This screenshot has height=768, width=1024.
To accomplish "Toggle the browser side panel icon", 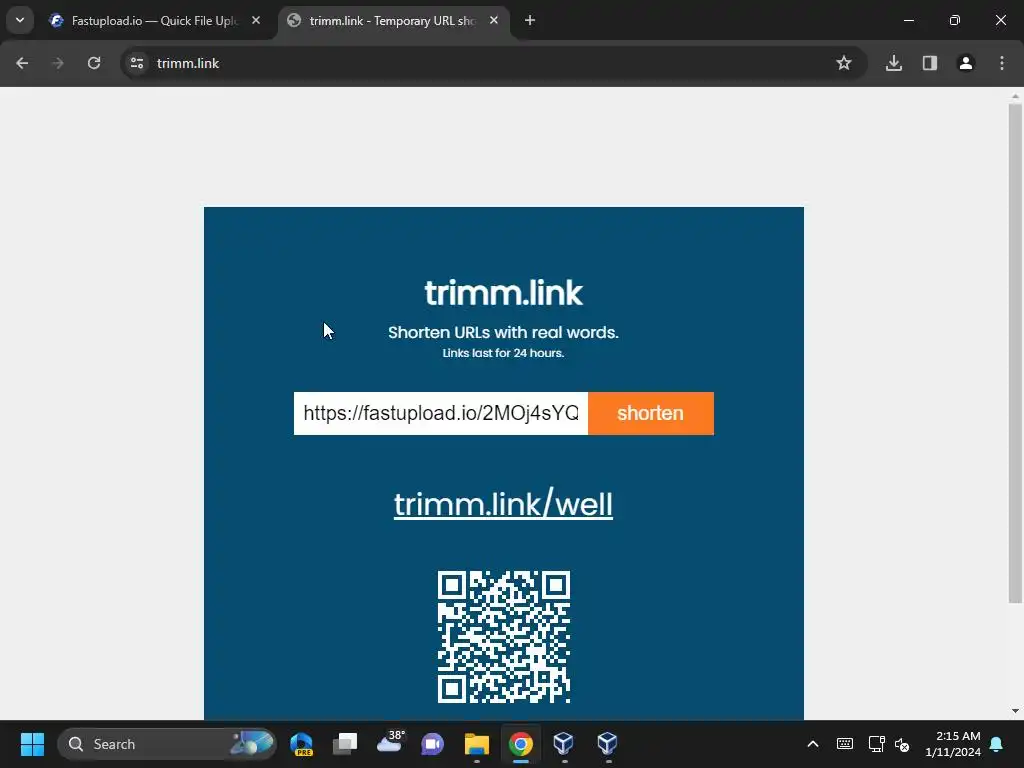I will click(930, 63).
